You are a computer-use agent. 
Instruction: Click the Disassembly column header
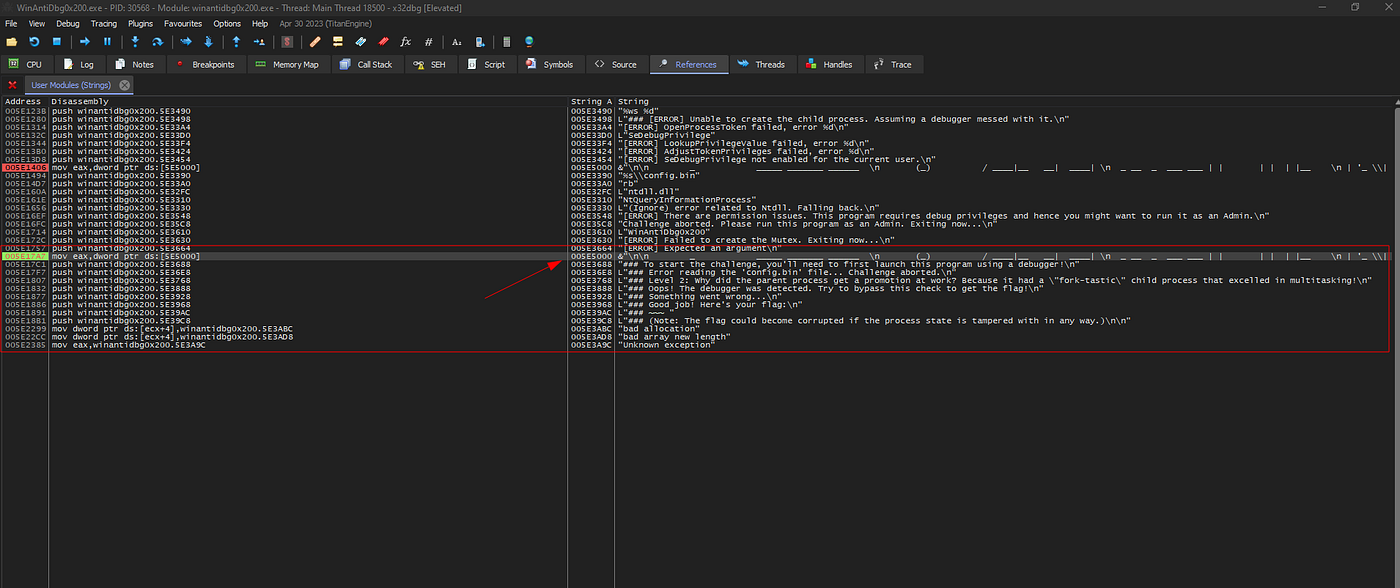[x=308, y=102]
